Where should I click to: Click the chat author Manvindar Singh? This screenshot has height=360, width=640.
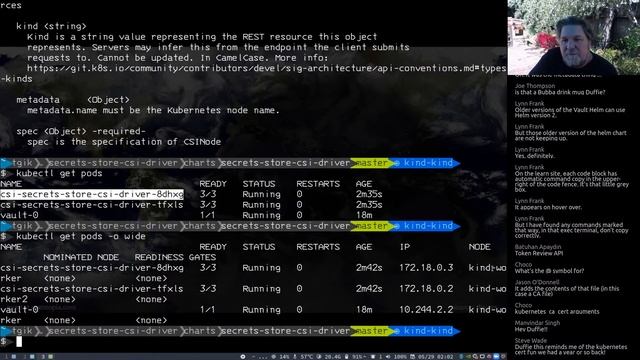537,323
